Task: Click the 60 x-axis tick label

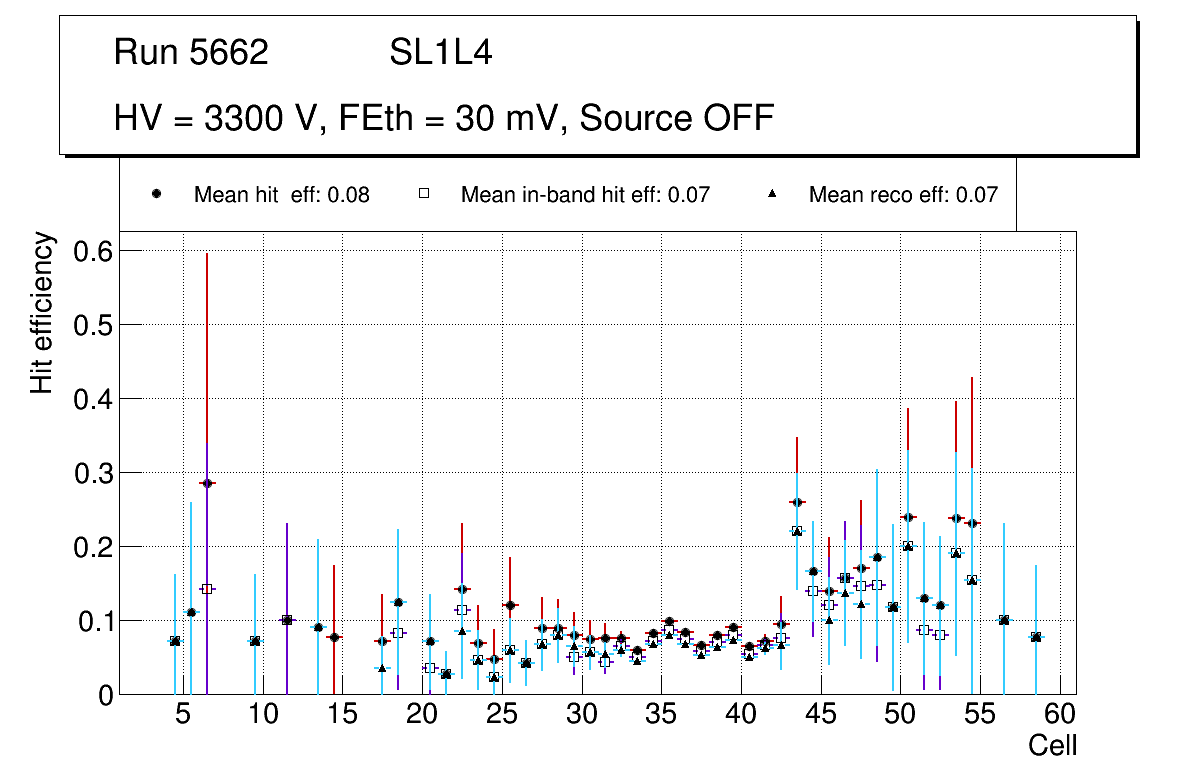Action: [x=1060, y=715]
